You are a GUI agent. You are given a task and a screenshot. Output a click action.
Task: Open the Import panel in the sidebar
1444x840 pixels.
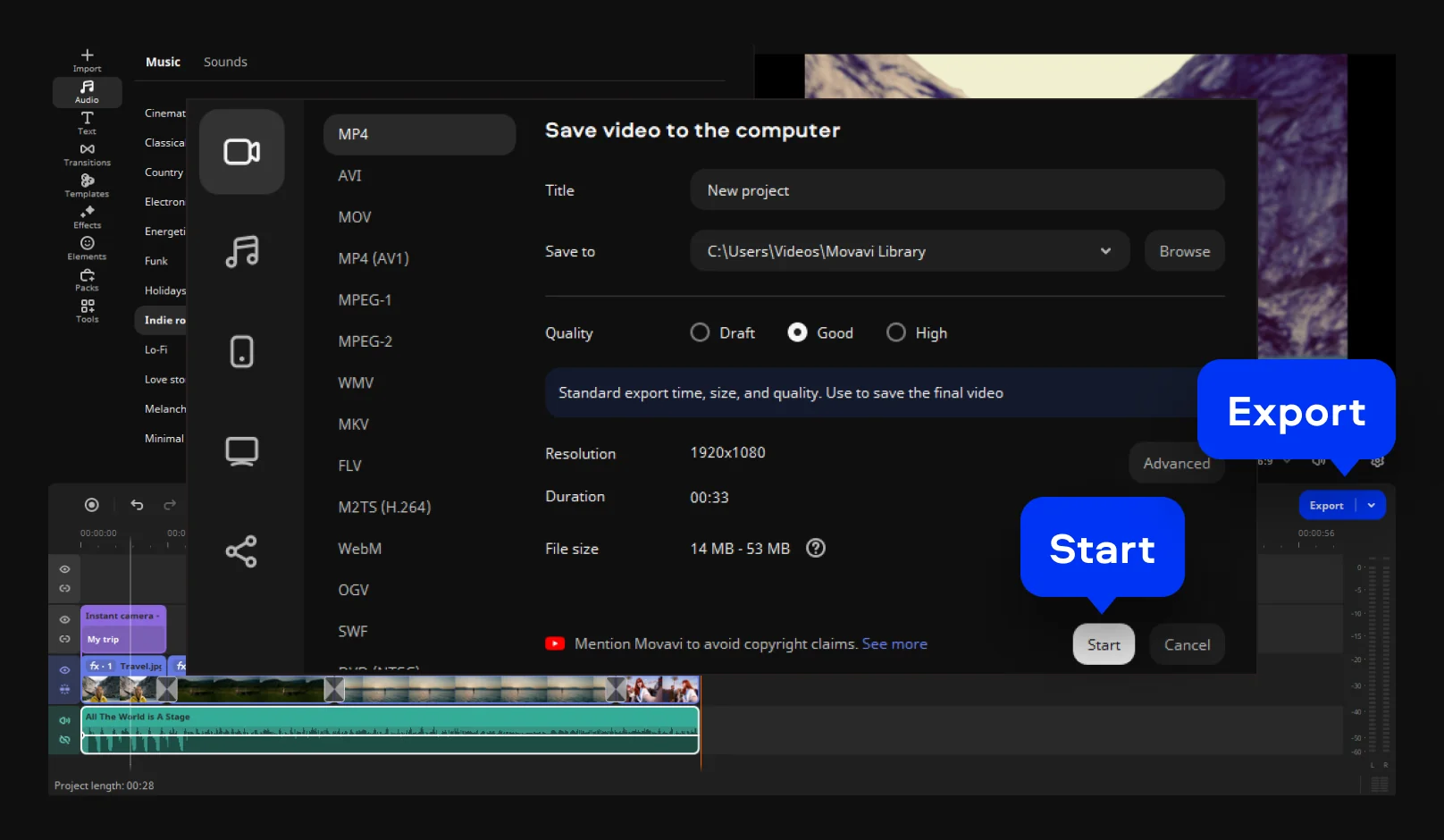click(87, 60)
